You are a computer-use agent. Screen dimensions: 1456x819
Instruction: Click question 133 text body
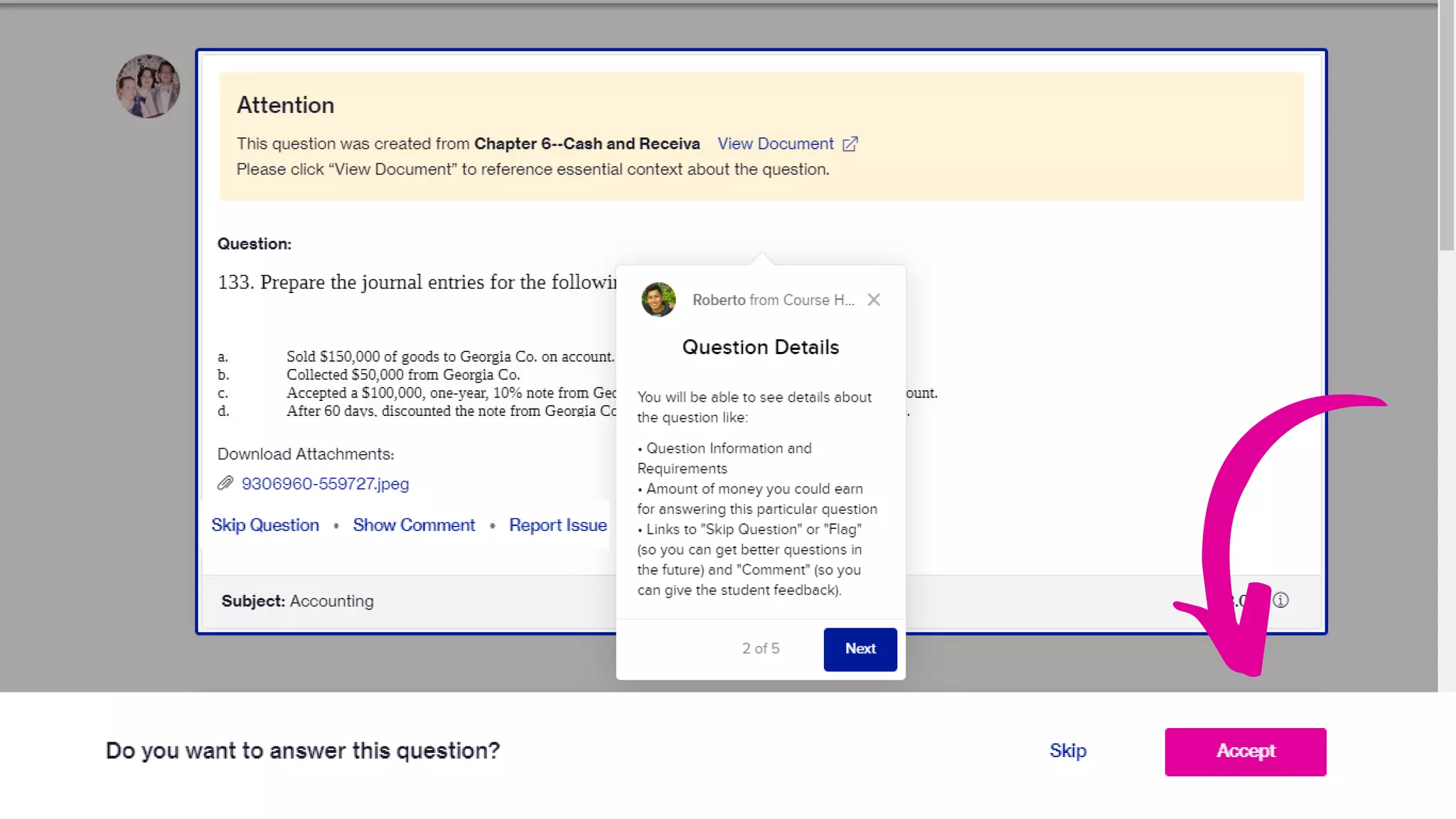[417, 282]
